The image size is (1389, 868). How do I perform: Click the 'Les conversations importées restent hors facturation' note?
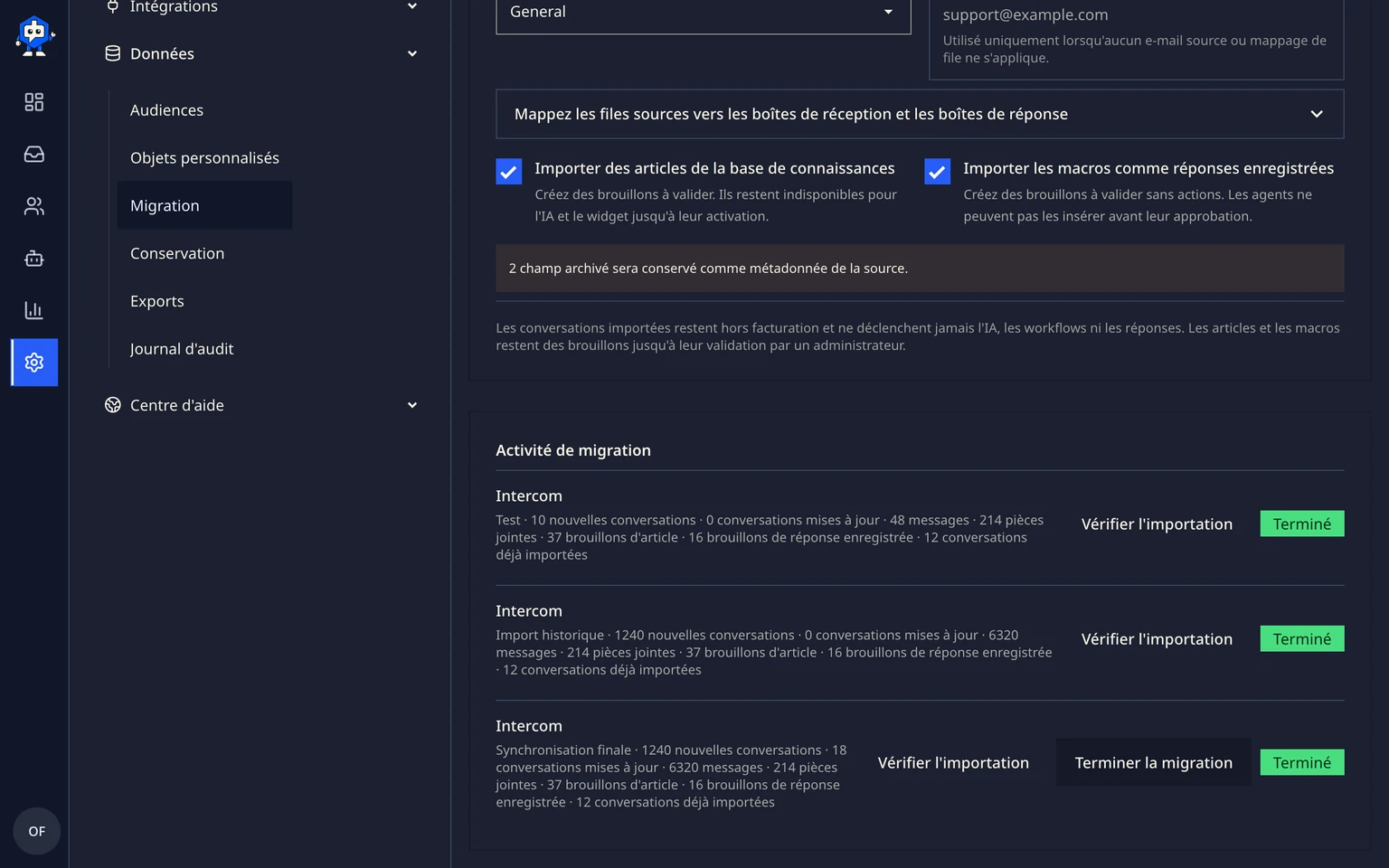pos(918,336)
